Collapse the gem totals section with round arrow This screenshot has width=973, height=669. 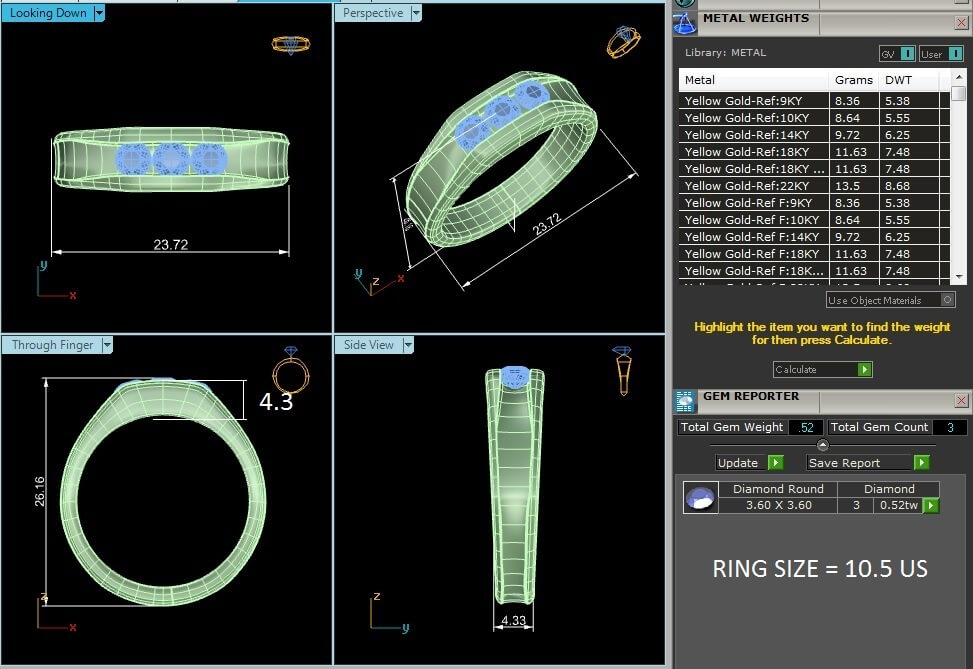[823, 445]
